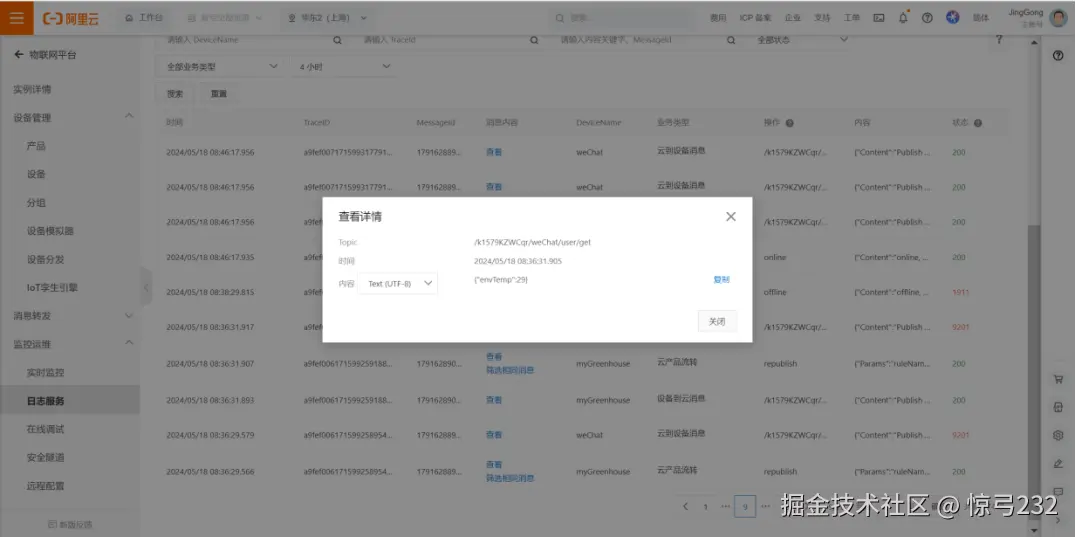Open the 全部业务类型 business type dropdown
The width and height of the screenshot is (1076, 537).
[x=220, y=67]
